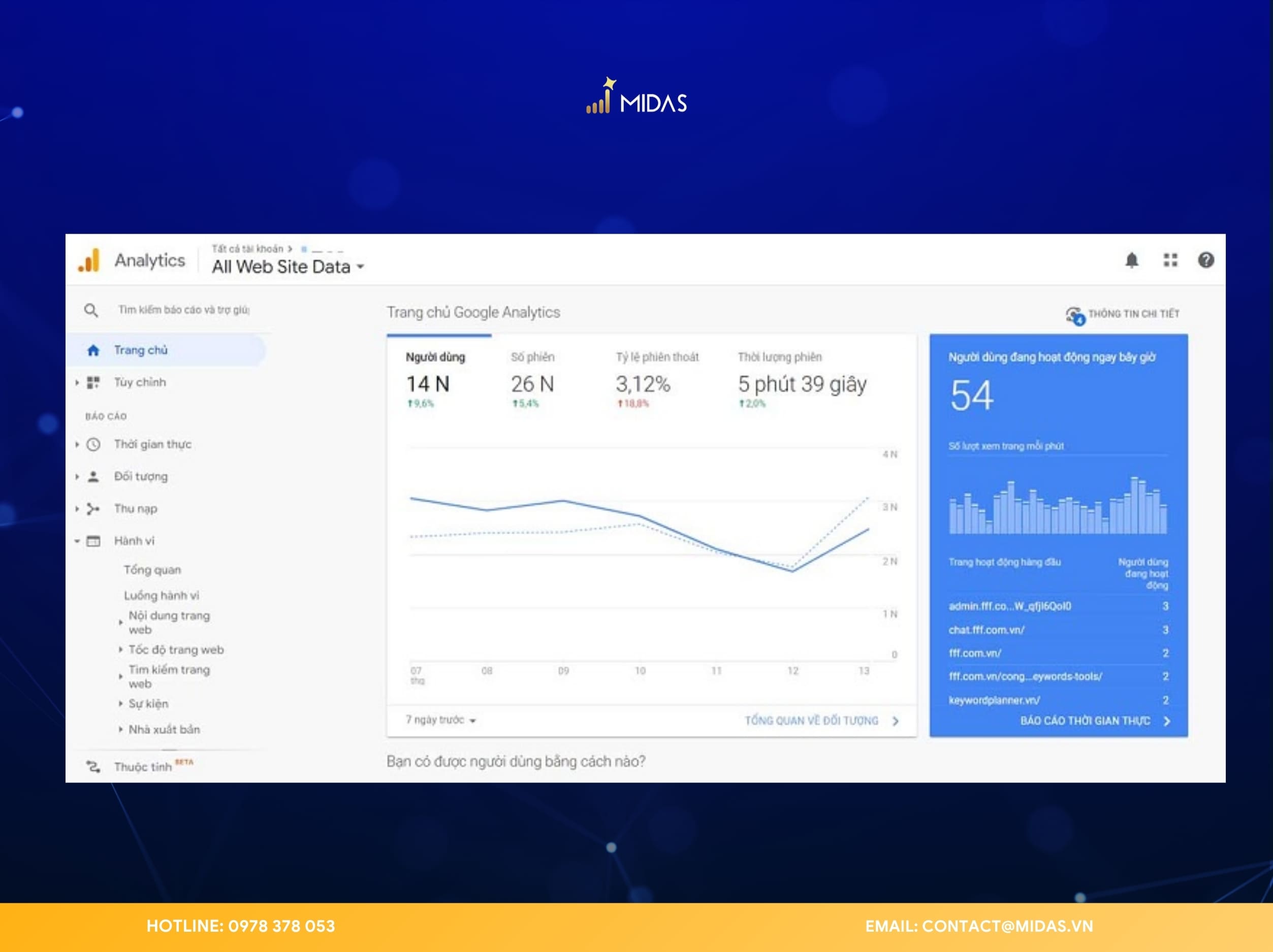Open the Google apps grid icon
The width and height of the screenshot is (1273, 952).
[1170, 260]
